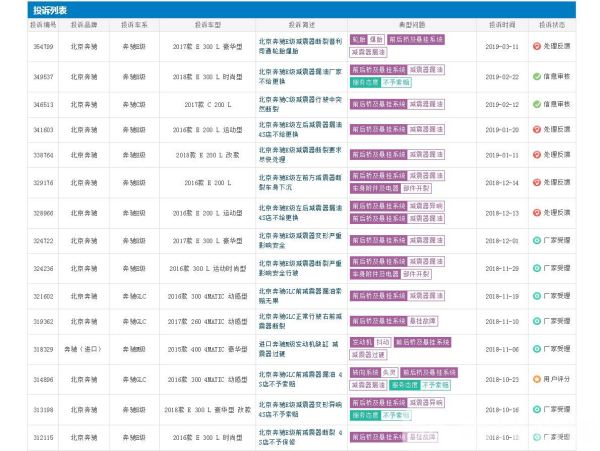The width and height of the screenshot is (600, 451).
Task: Open complaint 北京奔驰GLC前减震器漏油 4S店不予索赔
Action: pos(300,379)
